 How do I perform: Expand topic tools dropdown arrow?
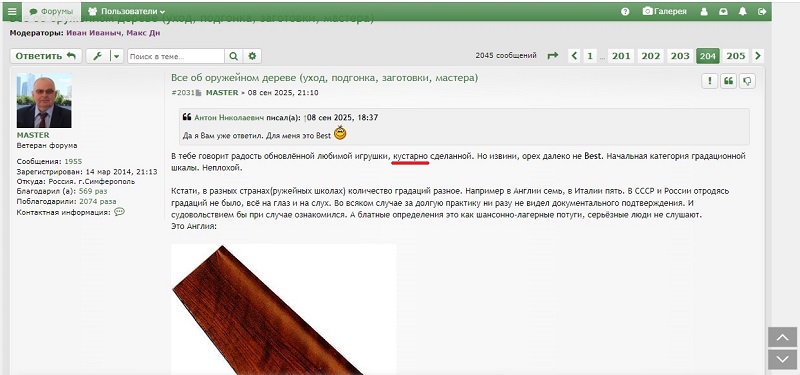click(x=117, y=56)
